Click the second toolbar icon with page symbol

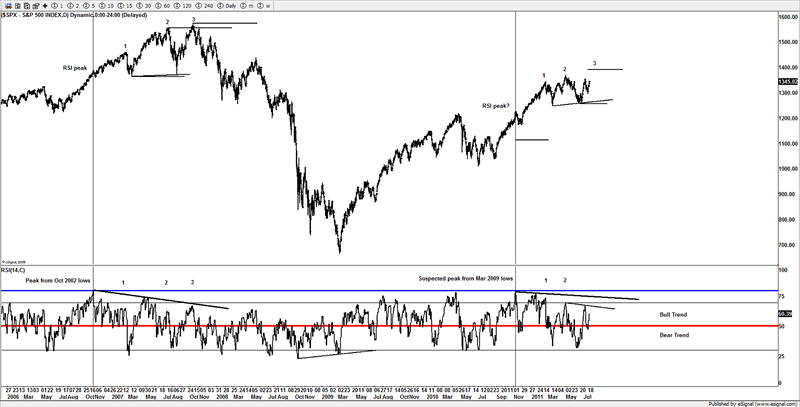pos(17,6)
